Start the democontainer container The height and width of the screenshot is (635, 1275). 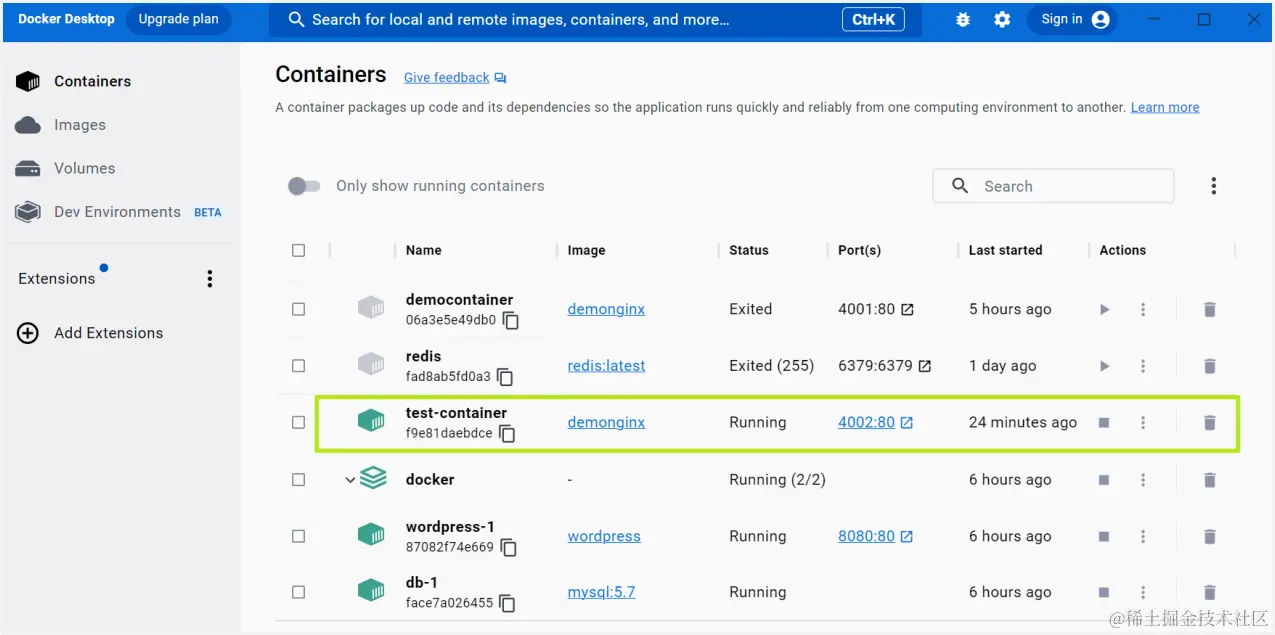pyautogui.click(x=1104, y=310)
